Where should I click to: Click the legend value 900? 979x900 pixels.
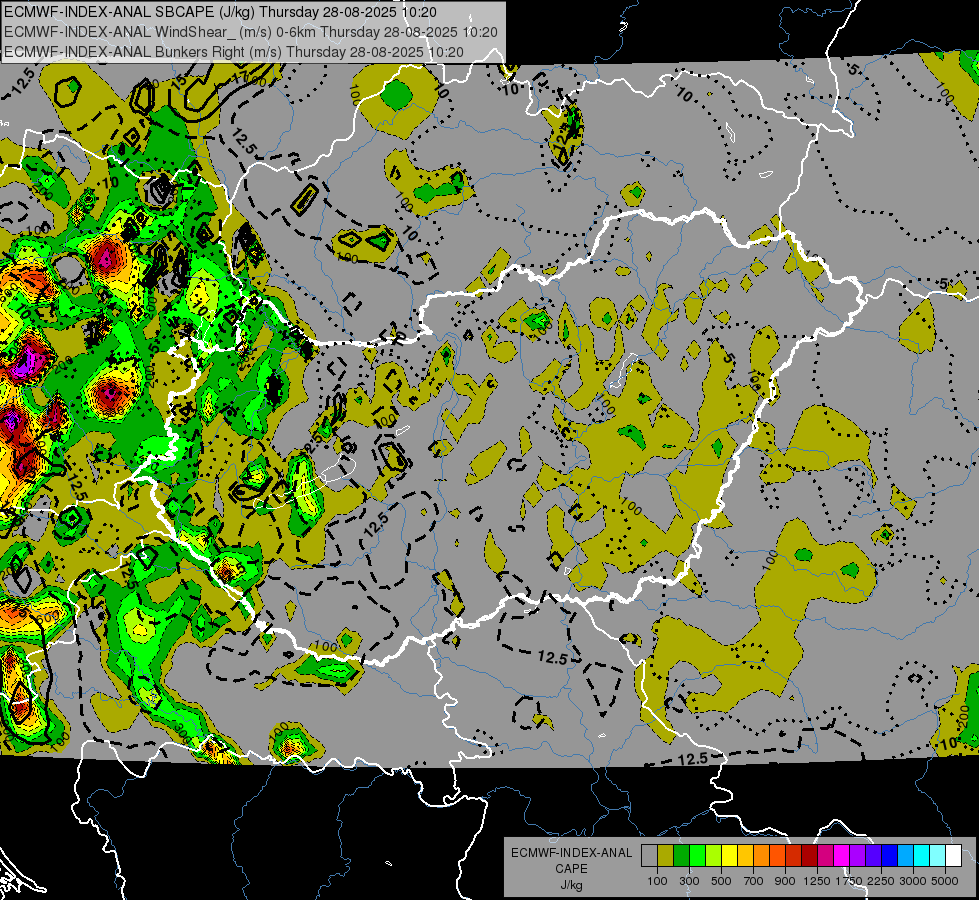tap(785, 881)
